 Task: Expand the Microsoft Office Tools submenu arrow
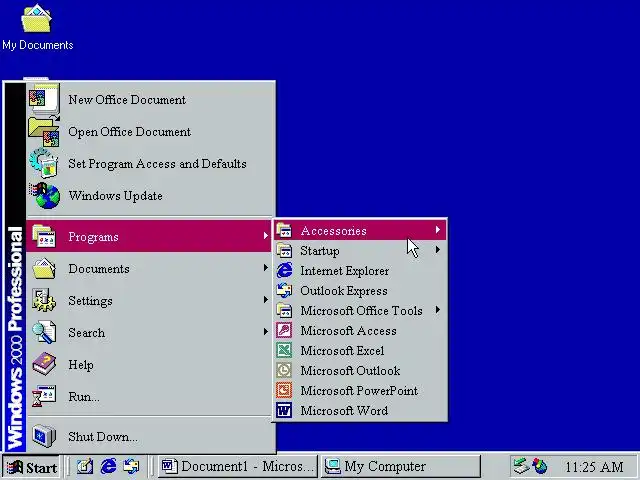pos(438,310)
